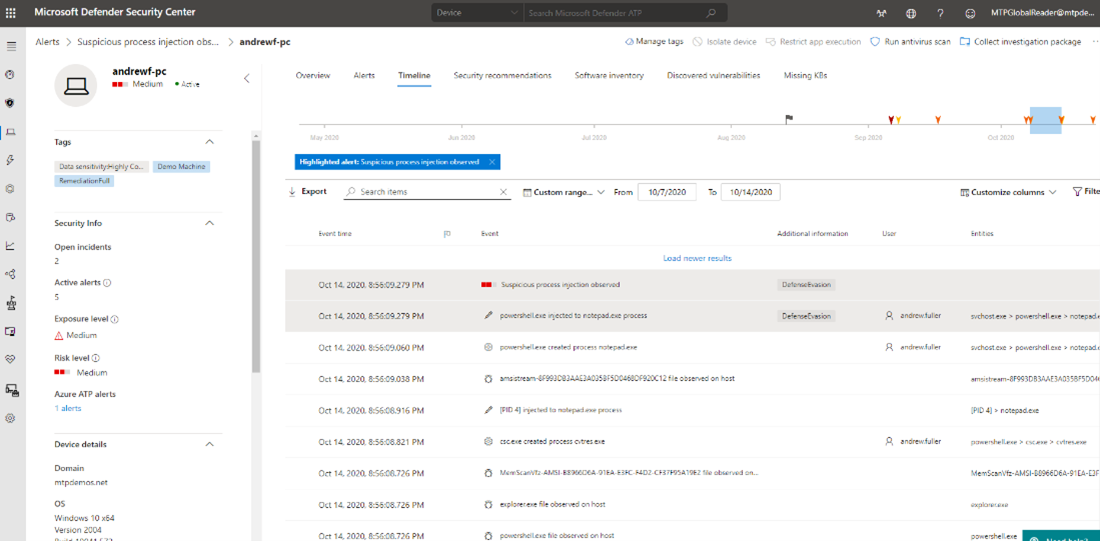The height and width of the screenshot is (541, 1100).
Task: Open the Customize columns dropdown
Action: click(1008, 192)
